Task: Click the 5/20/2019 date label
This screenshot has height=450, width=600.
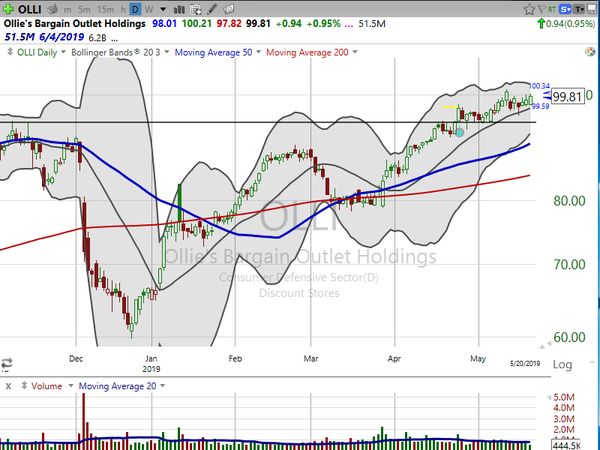Action: (525, 364)
